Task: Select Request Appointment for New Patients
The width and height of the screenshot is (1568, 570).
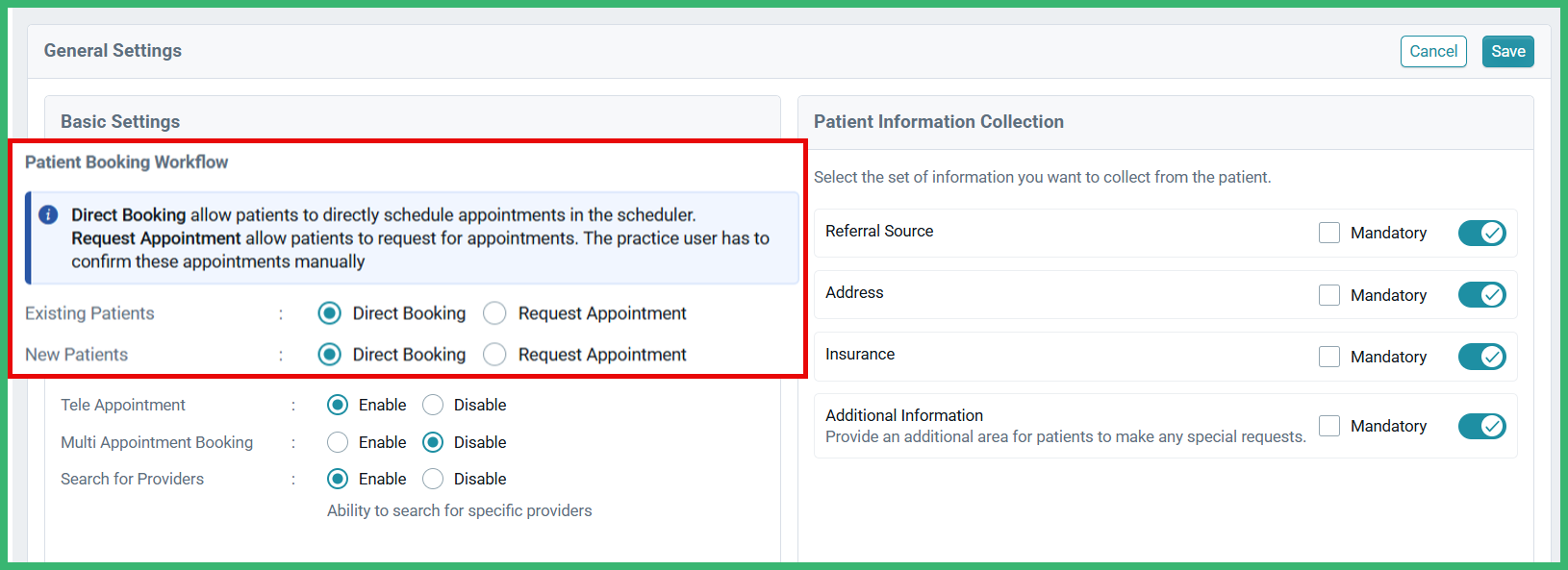Action: pos(494,354)
